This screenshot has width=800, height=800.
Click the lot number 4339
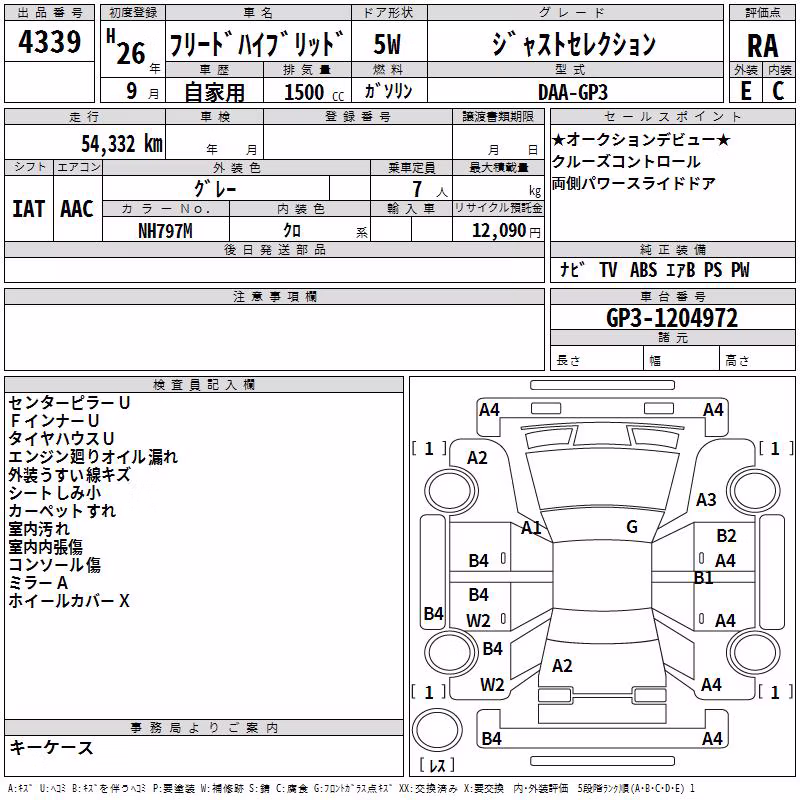pyautogui.click(x=49, y=42)
